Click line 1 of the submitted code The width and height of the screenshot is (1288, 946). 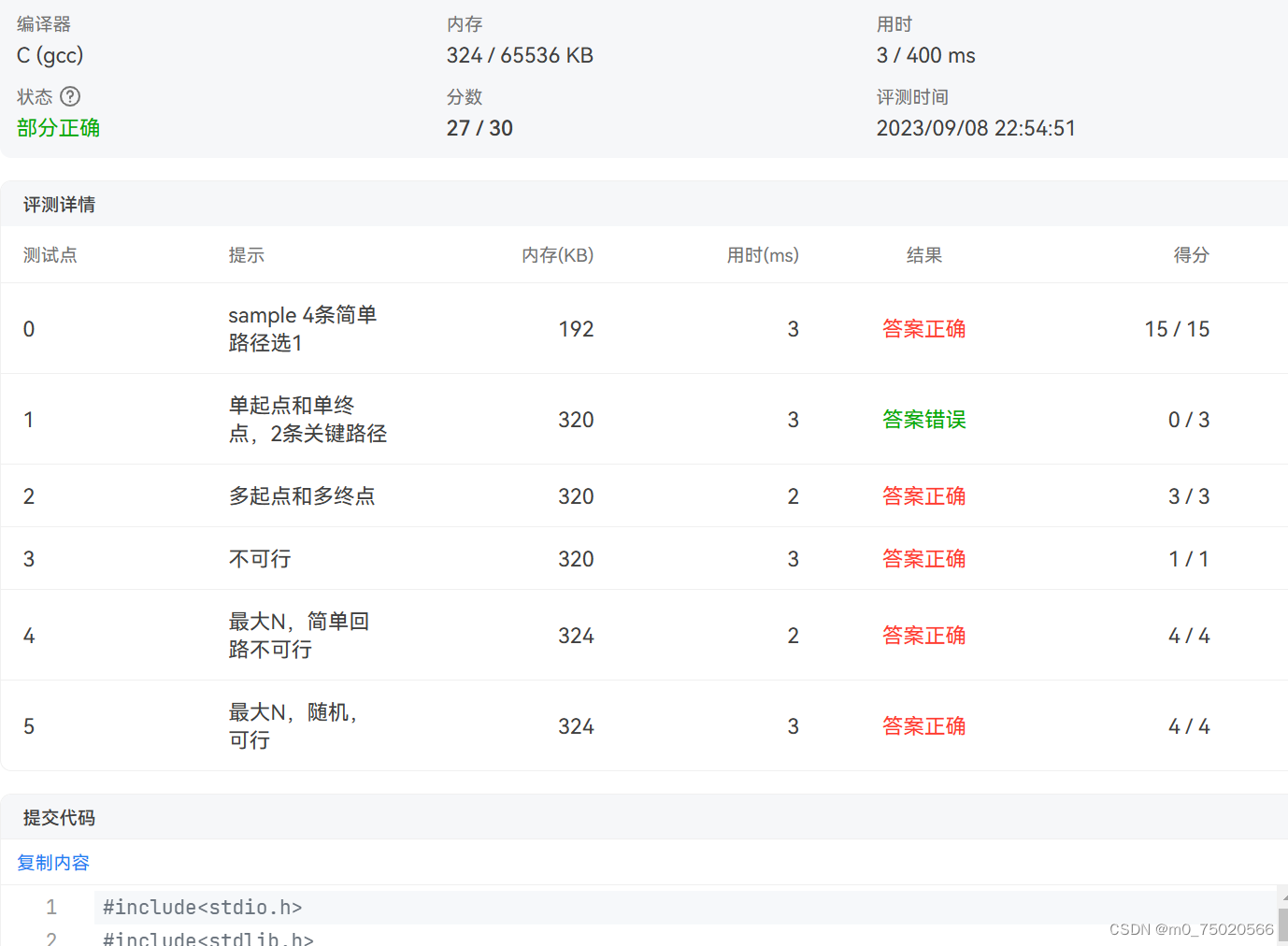202,906
